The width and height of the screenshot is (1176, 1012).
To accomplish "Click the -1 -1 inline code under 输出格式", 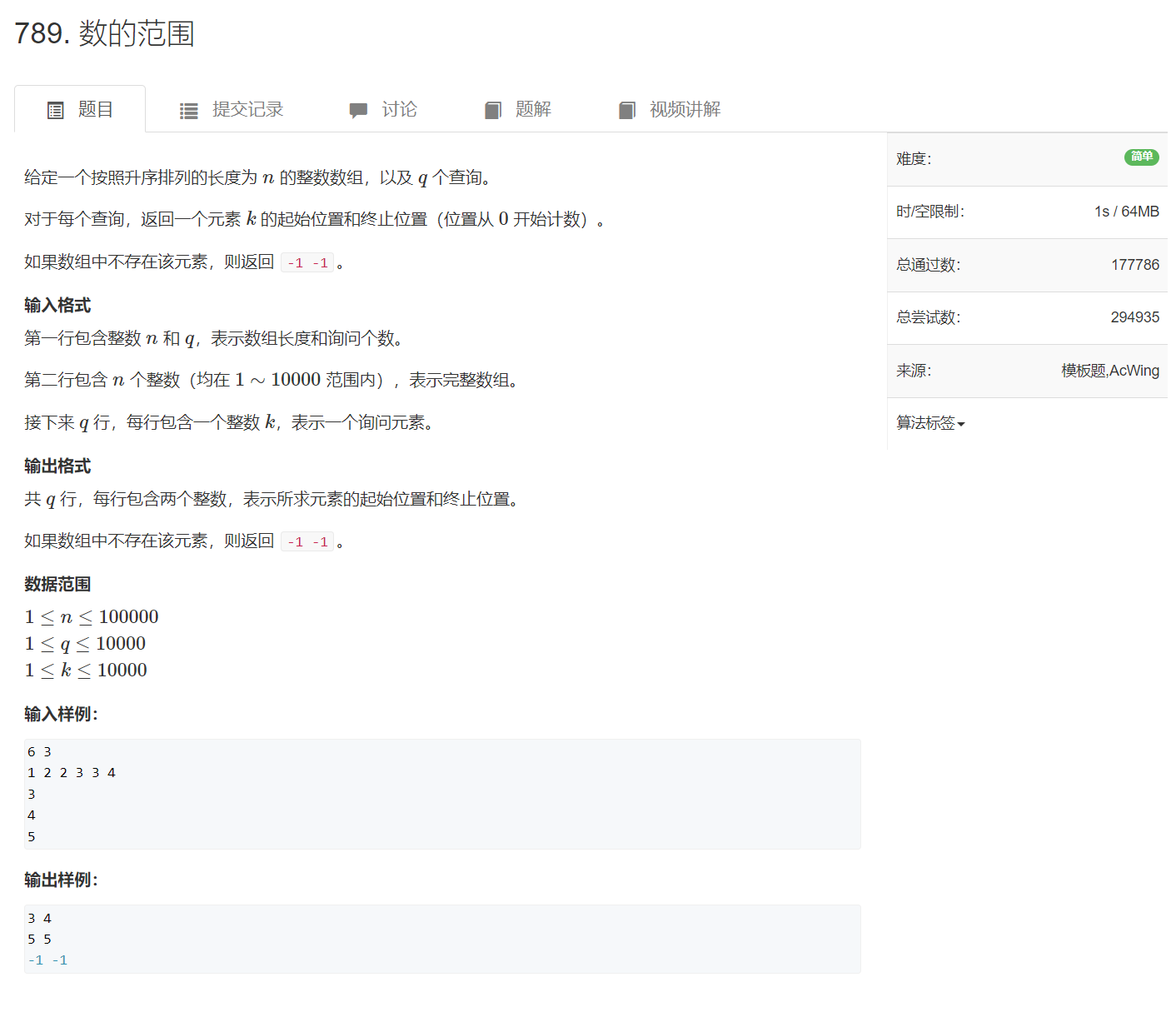I will [x=307, y=542].
